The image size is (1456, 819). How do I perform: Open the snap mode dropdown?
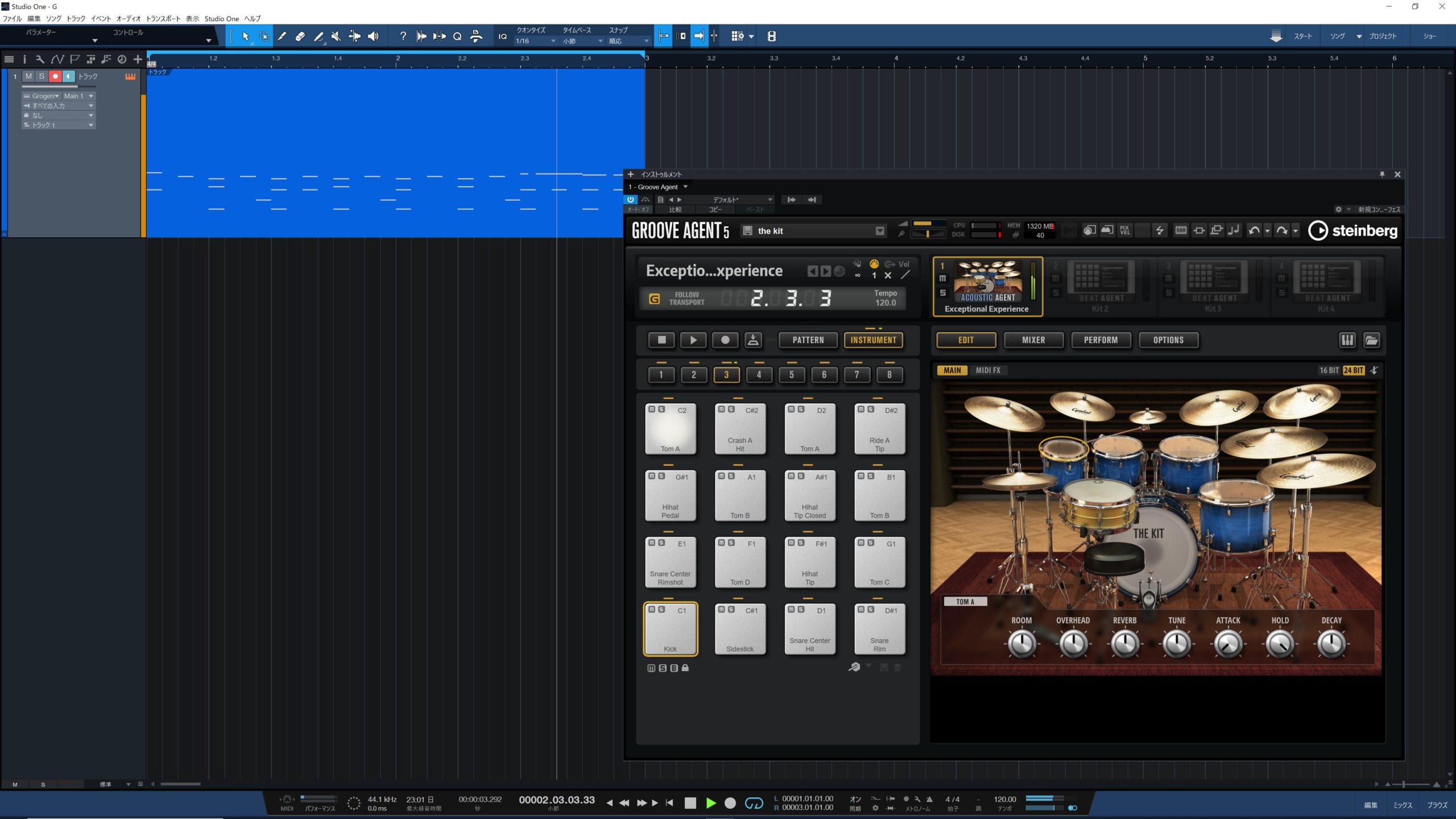pos(628,41)
